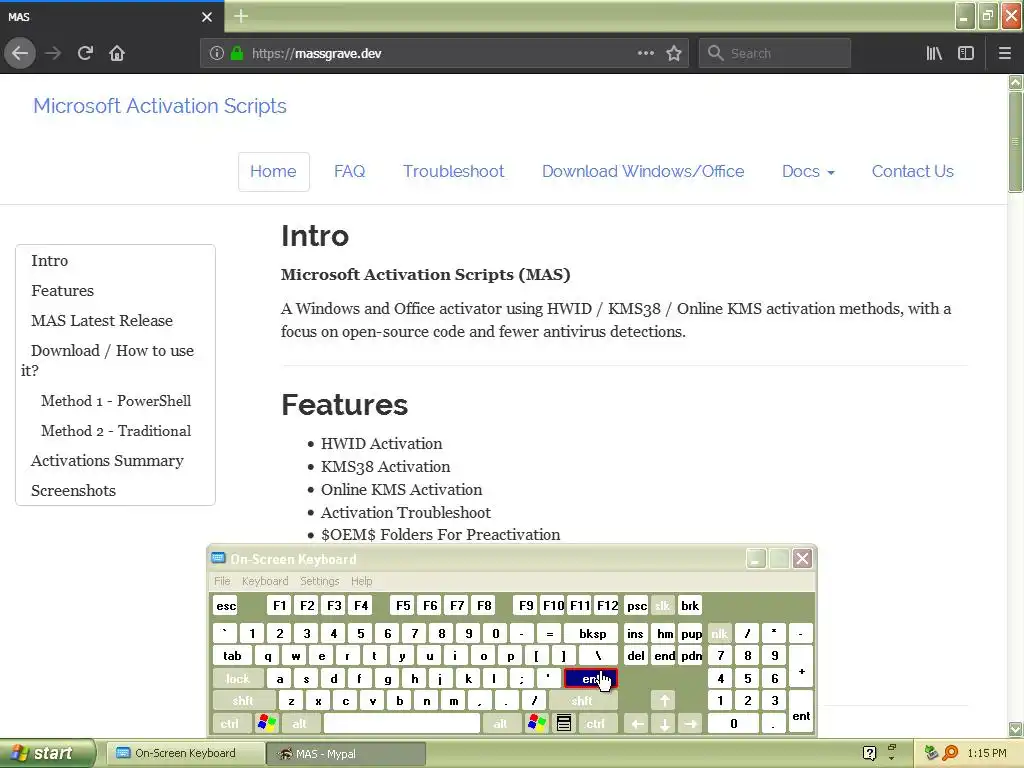
Task: Click the massgrave.dev address bar URL
Action: [316, 54]
